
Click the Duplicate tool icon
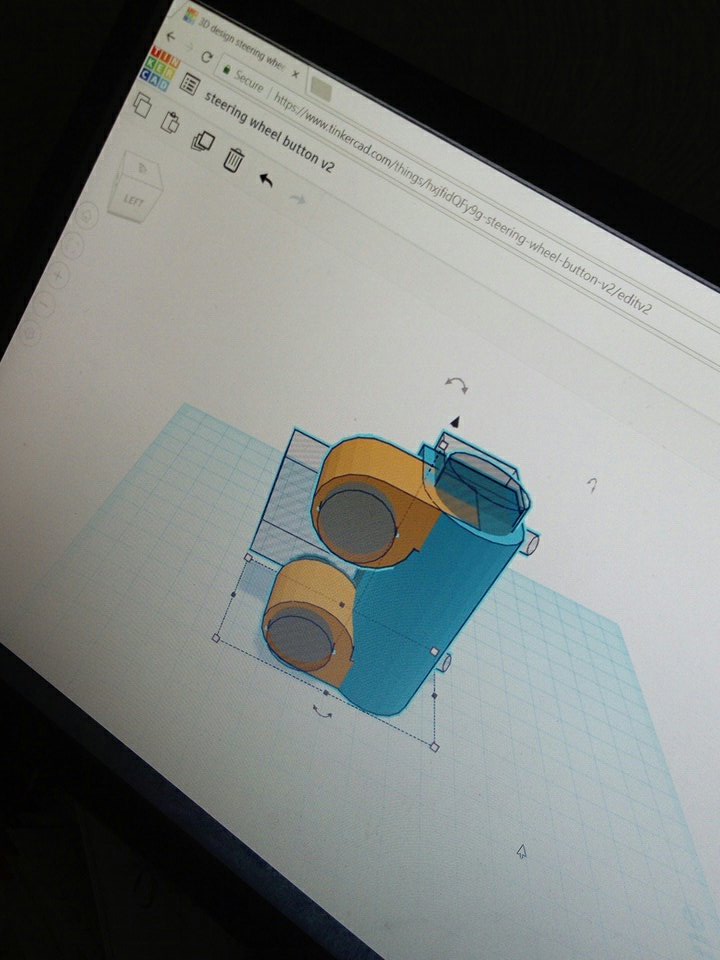click(203, 141)
